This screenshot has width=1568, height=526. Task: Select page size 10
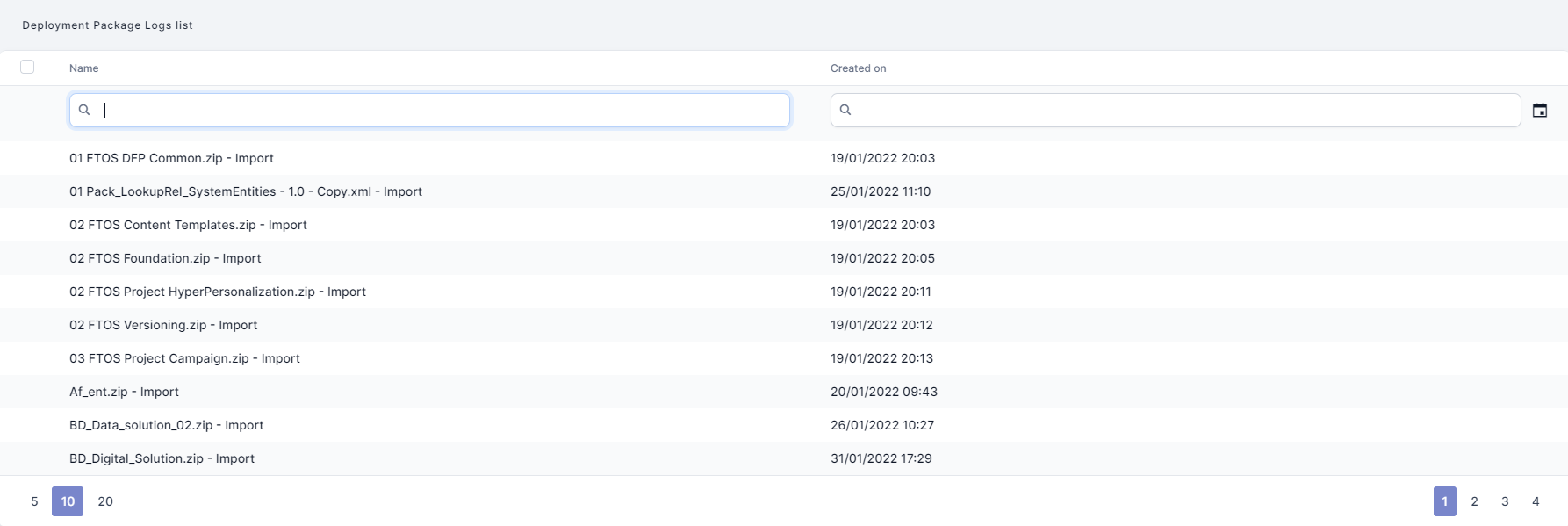pyautogui.click(x=68, y=501)
